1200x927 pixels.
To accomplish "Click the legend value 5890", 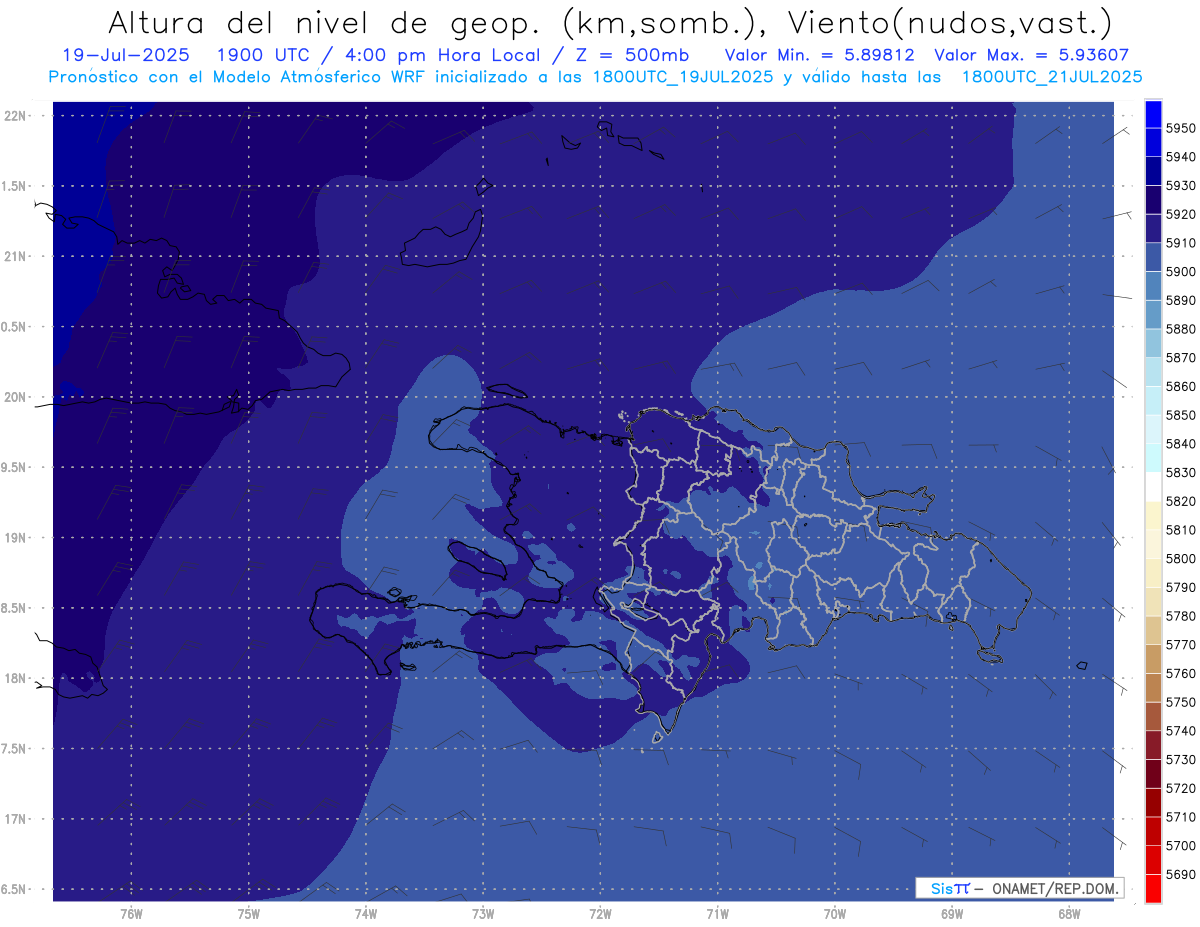I will 1180,300.
